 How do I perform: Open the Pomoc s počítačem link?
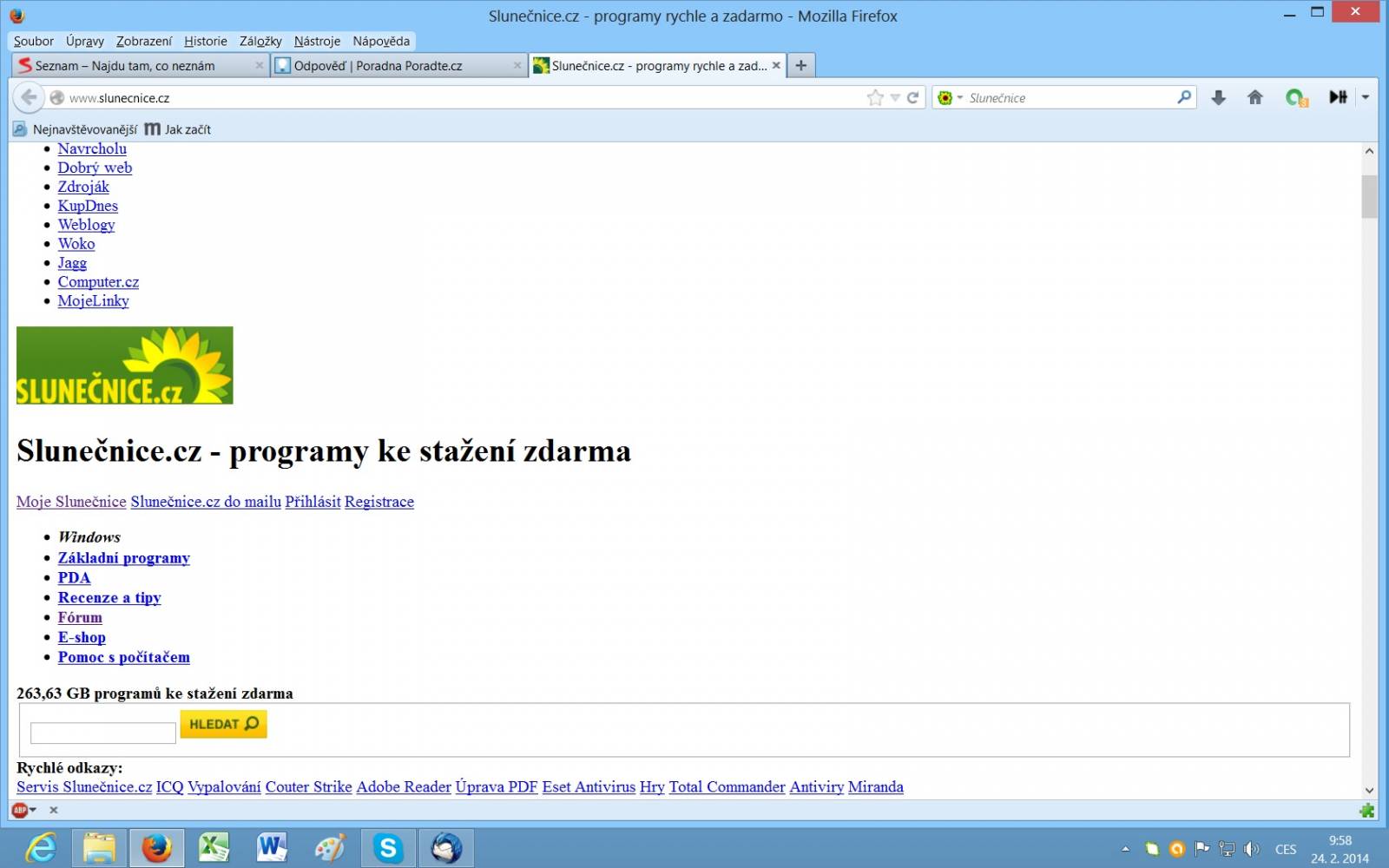pos(124,658)
